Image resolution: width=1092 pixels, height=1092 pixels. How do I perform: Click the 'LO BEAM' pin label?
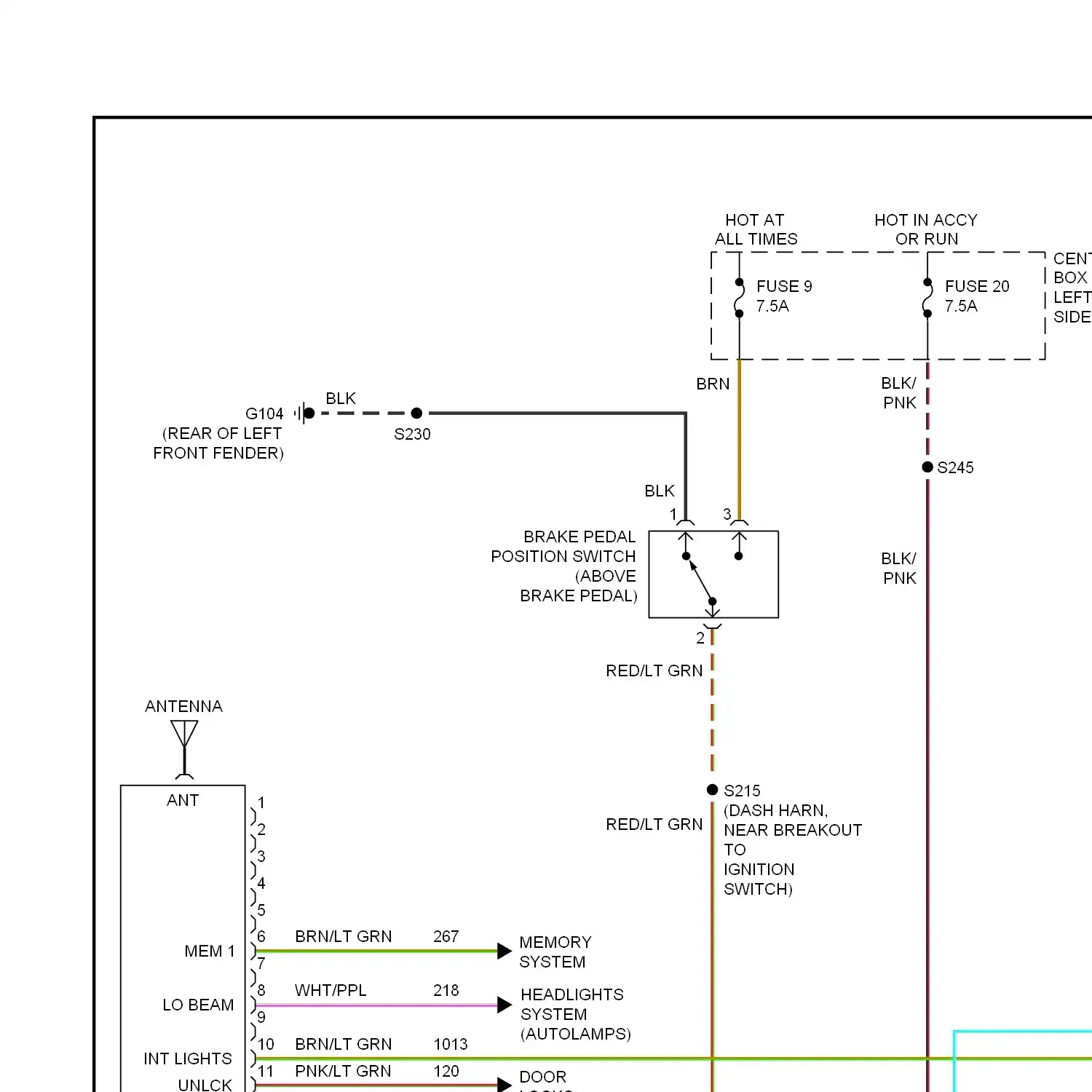coord(198,1005)
